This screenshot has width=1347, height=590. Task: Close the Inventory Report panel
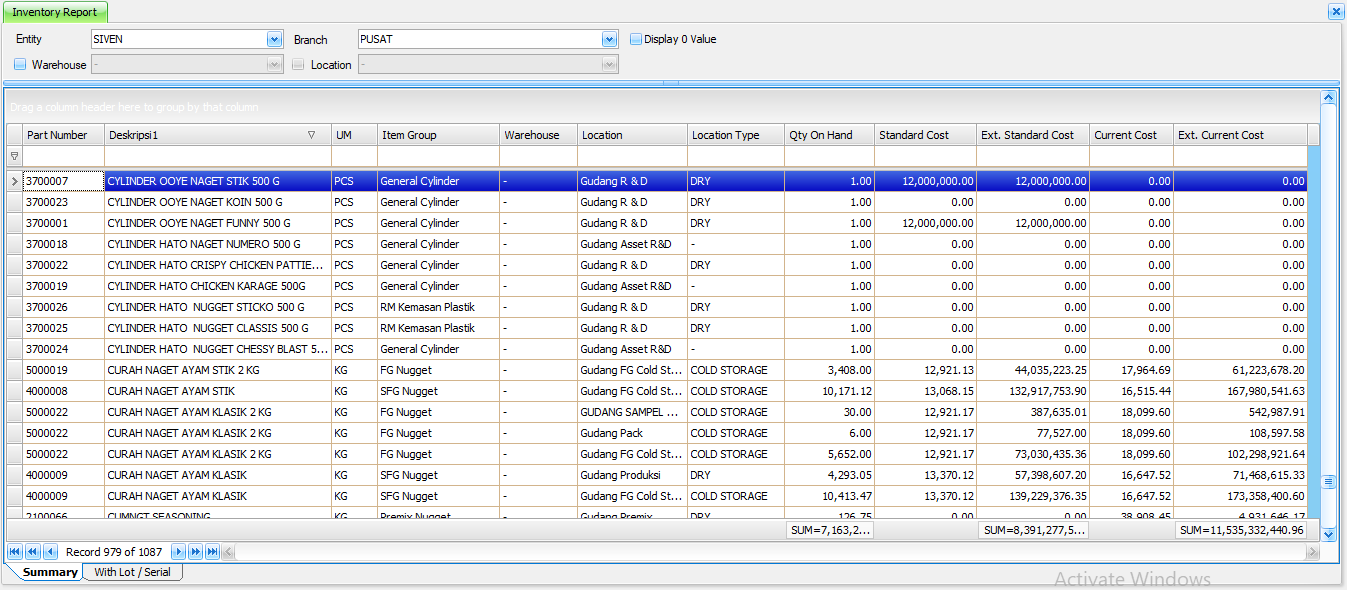point(1335,11)
